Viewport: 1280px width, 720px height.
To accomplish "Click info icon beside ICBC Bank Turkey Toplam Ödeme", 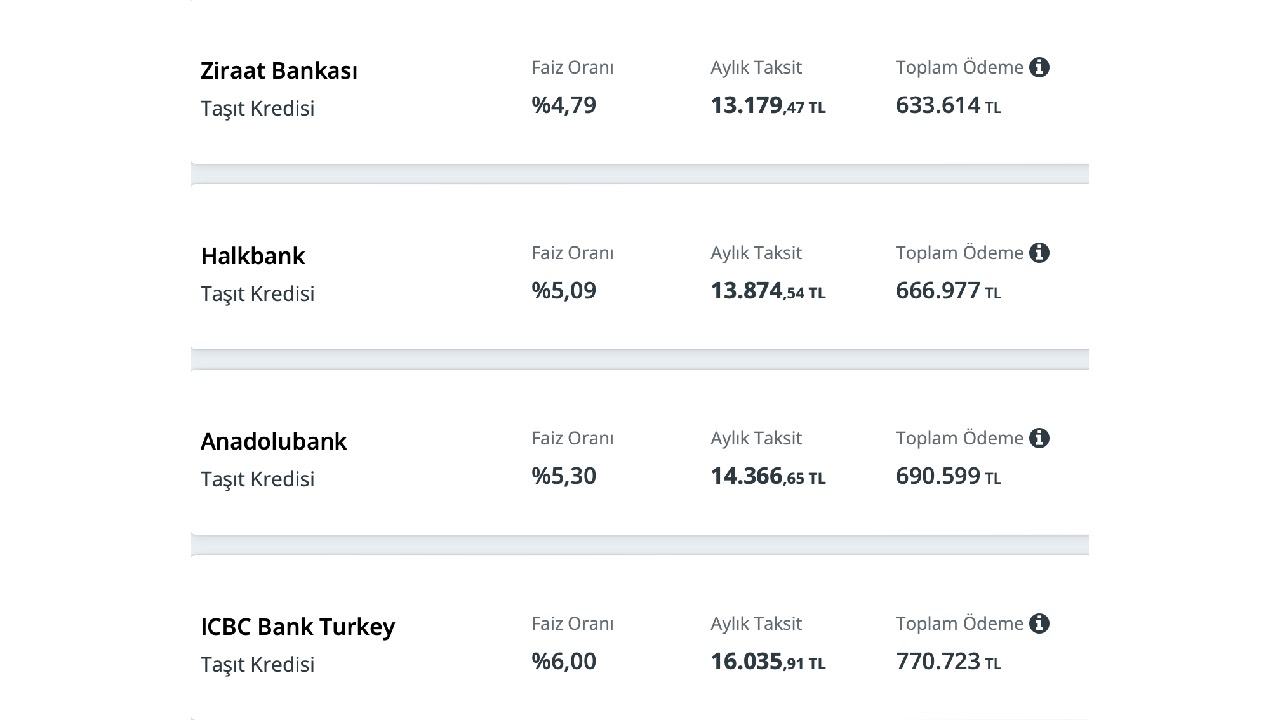I will point(1039,623).
